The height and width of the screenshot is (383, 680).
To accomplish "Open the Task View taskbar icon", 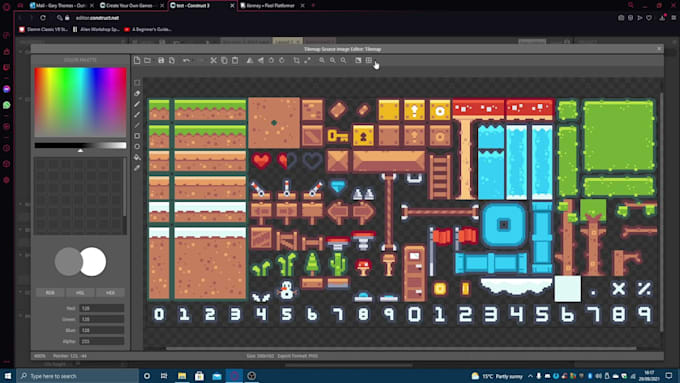I will click(164, 376).
